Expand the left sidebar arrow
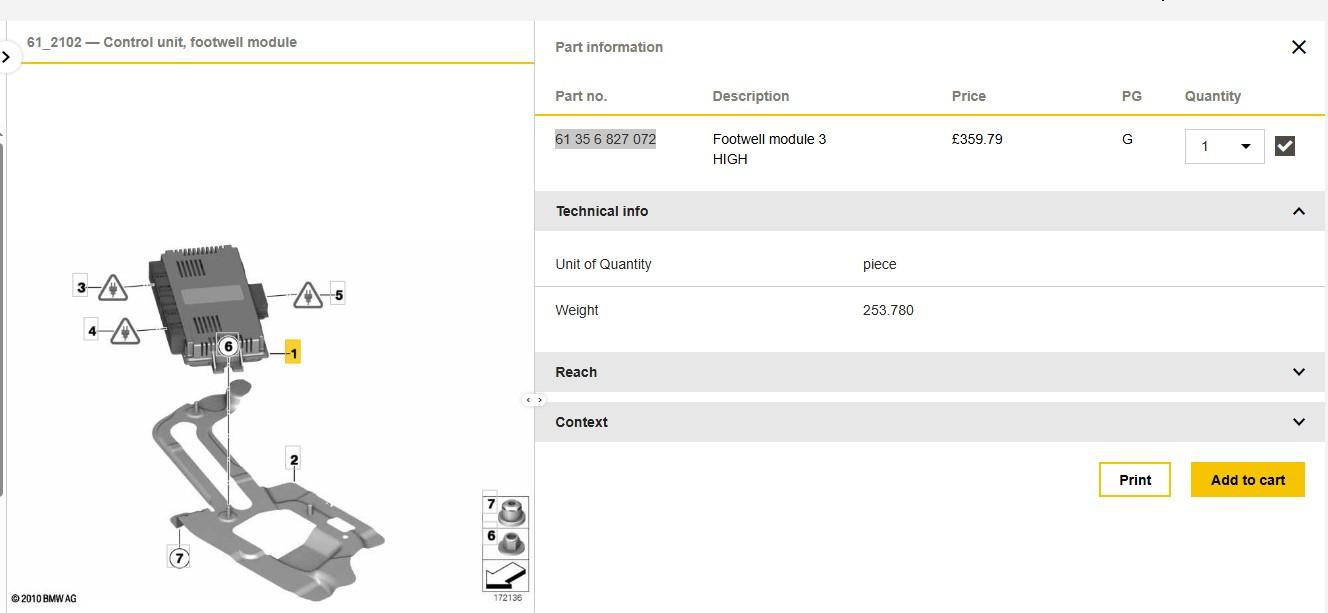The width and height of the screenshot is (1328, 613). point(7,57)
